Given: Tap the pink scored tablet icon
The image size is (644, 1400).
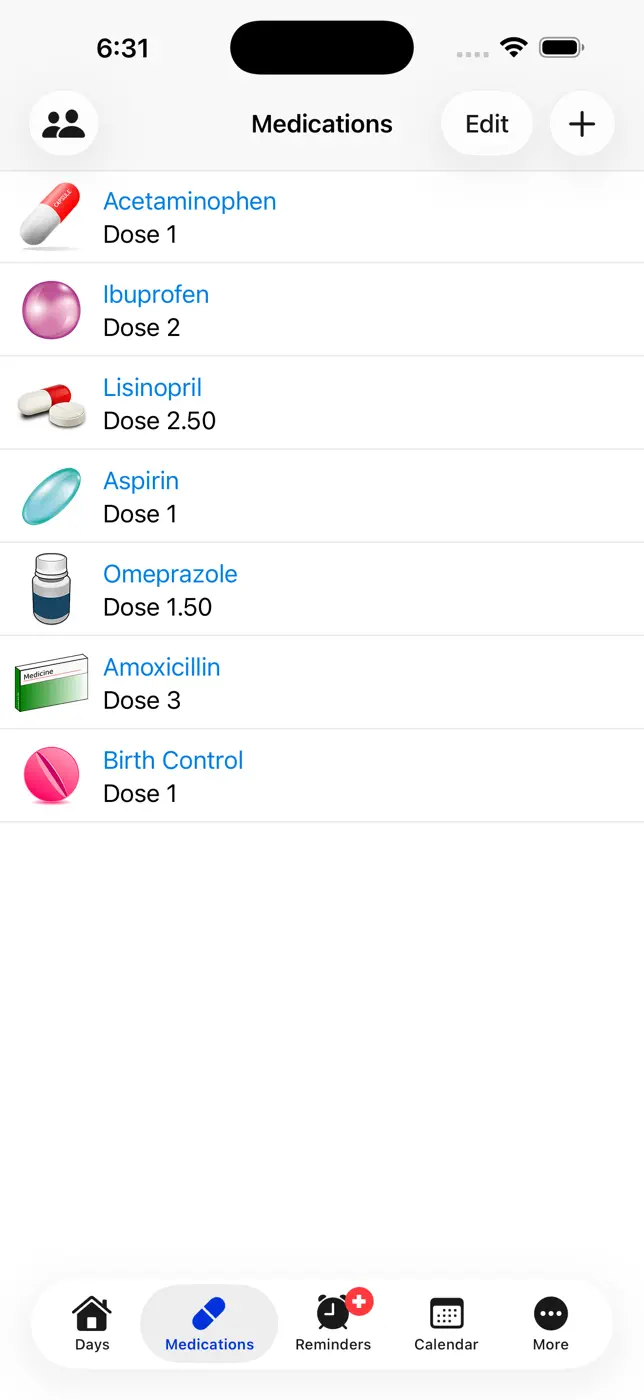Looking at the screenshot, I should pyautogui.click(x=51, y=775).
